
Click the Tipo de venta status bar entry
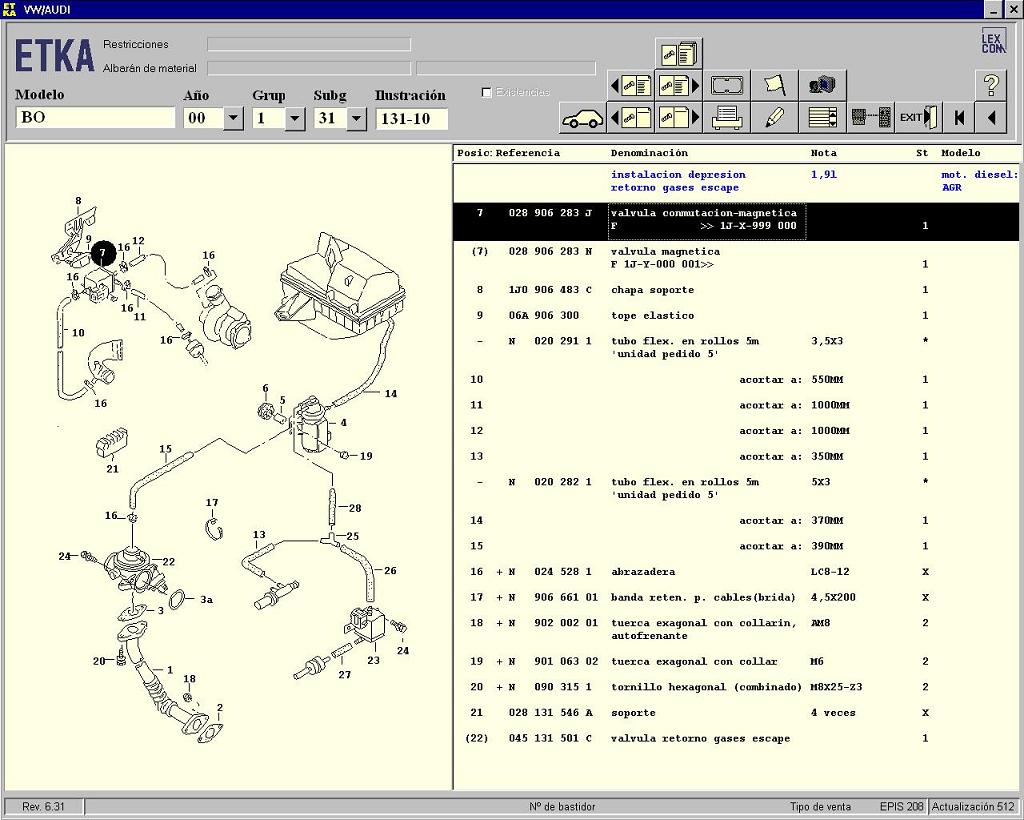point(820,807)
